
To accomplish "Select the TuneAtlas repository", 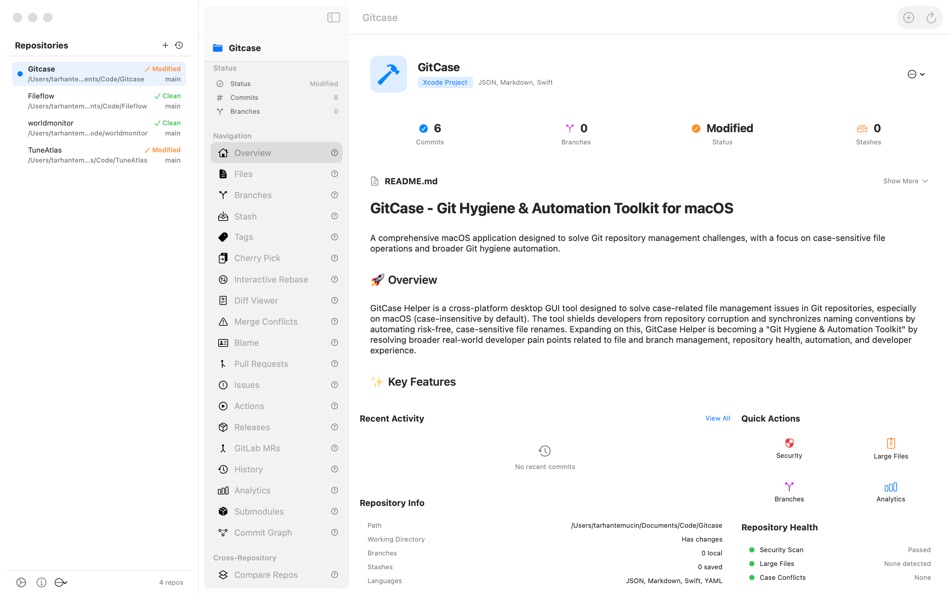I will pos(99,155).
